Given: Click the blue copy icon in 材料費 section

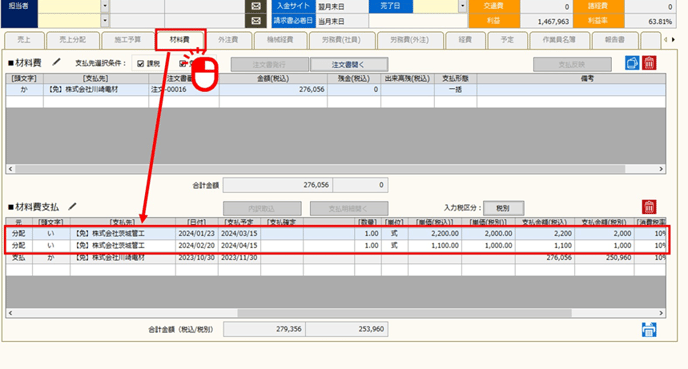Looking at the screenshot, I should click(x=632, y=63).
